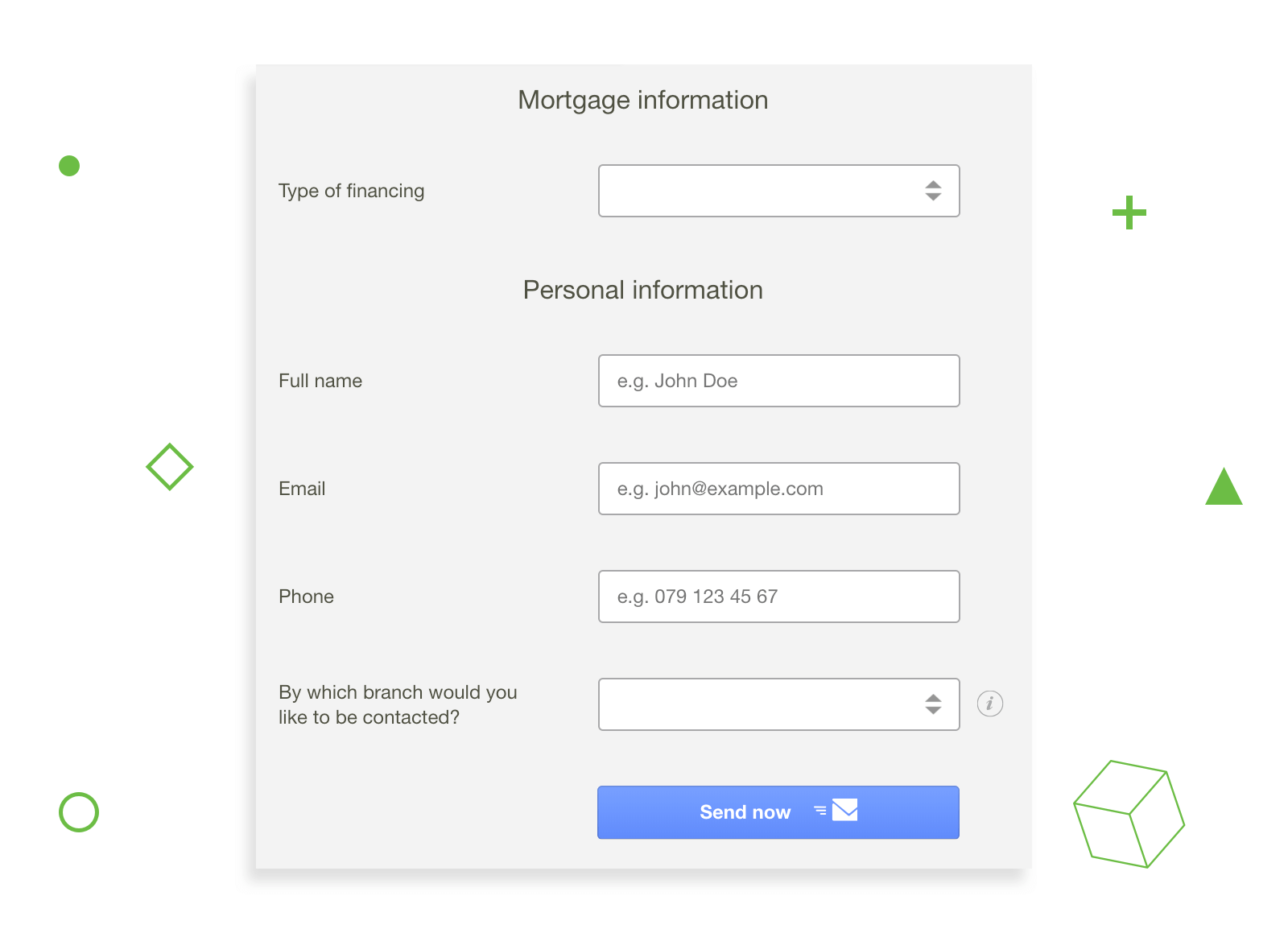Click the info icon beside branch dropdown
The width and height of the screenshot is (1288, 933).
(x=989, y=704)
